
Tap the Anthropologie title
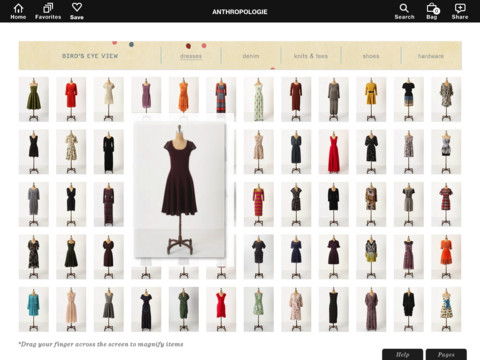point(240,12)
